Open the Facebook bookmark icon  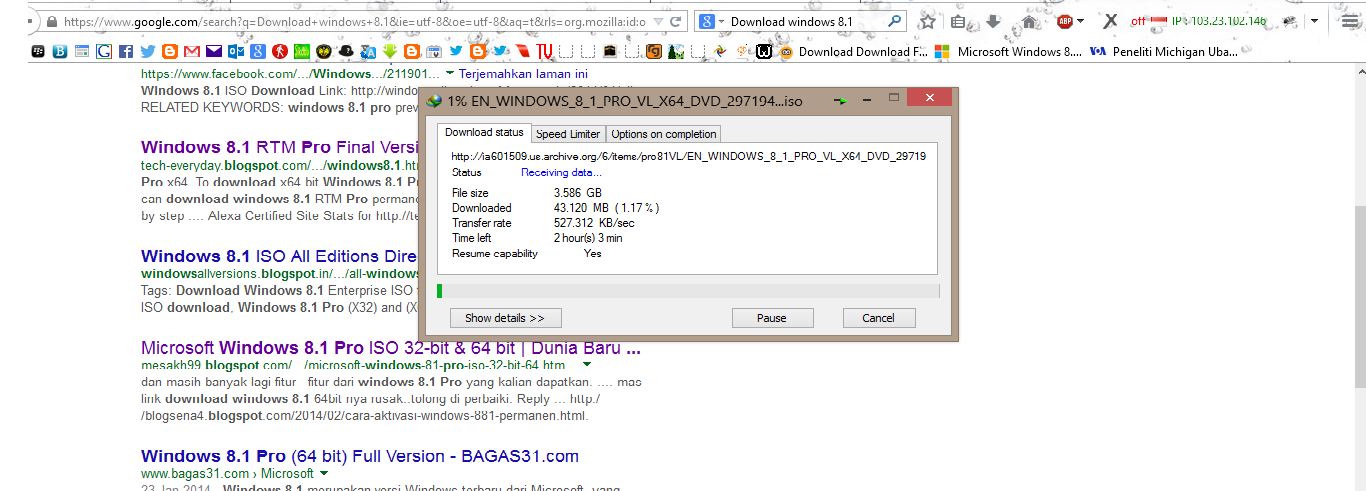[125, 51]
